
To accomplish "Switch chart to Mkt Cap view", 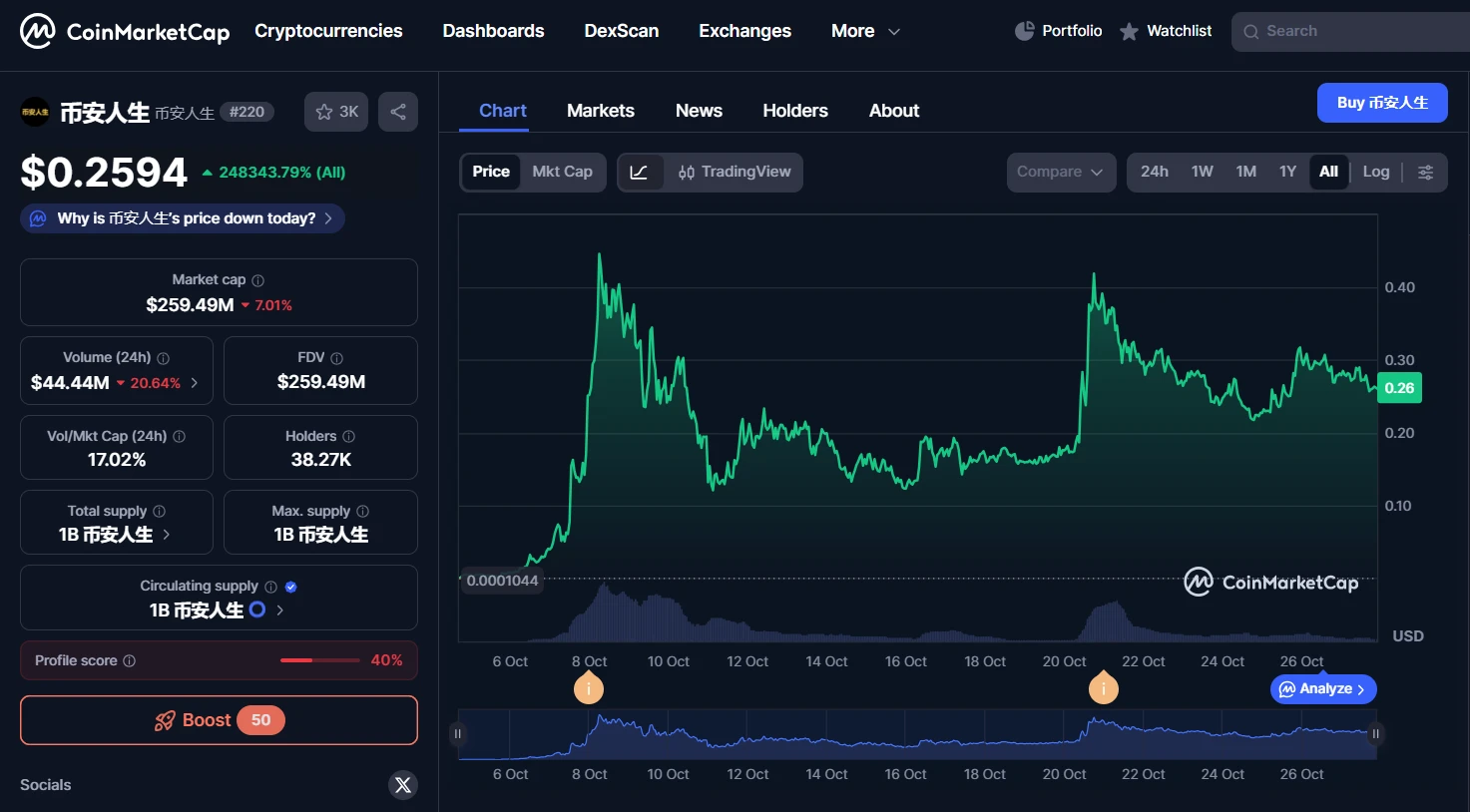I will pos(562,172).
